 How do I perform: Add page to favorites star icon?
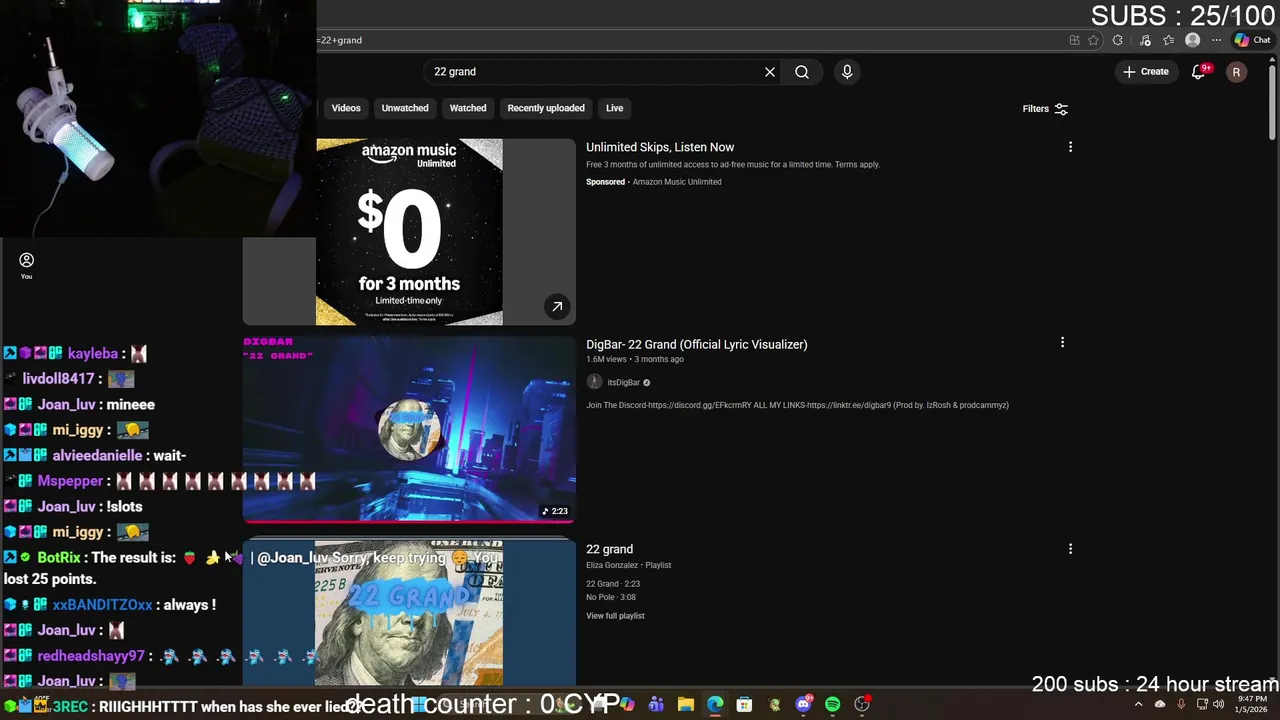click(x=1093, y=40)
